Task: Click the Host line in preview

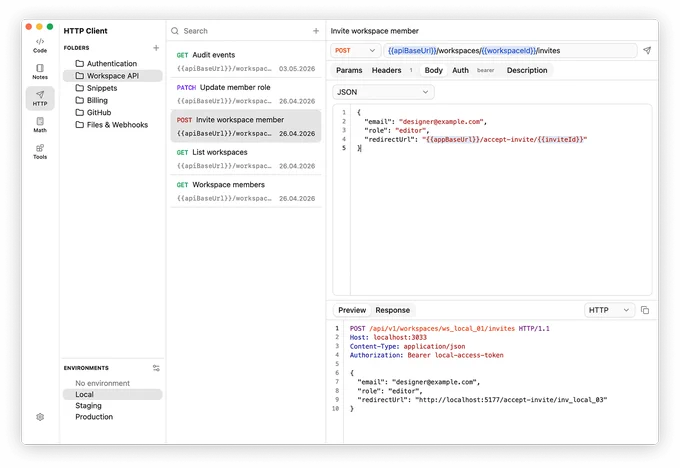Action: click(388, 337)
